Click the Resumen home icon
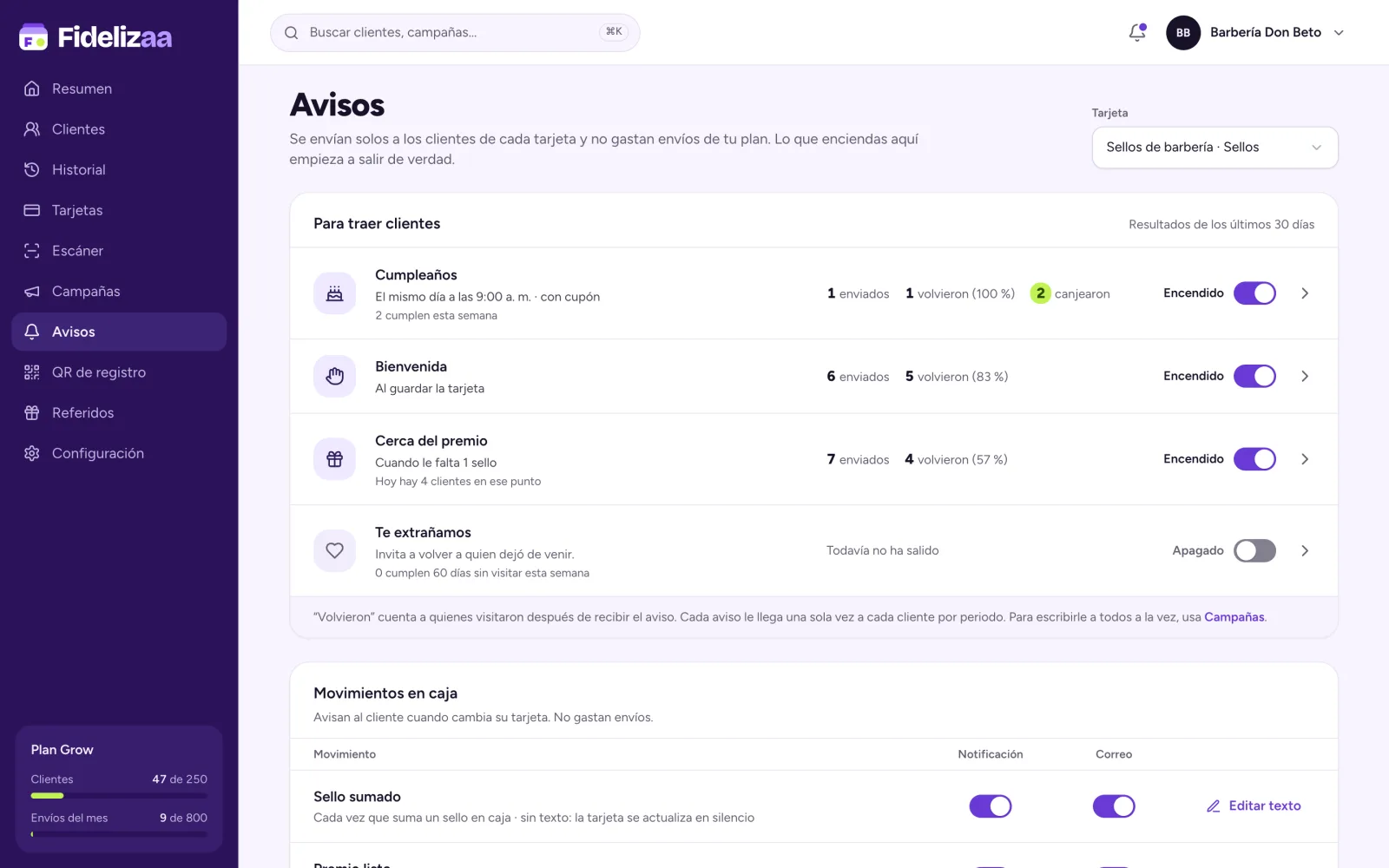The image size is (1389, 868). [32, 89]
